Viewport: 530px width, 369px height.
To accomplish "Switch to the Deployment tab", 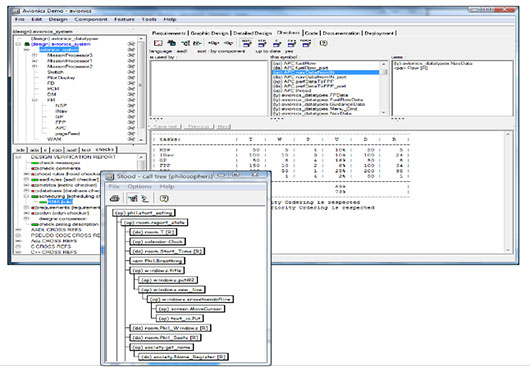I will pos(379,33).
